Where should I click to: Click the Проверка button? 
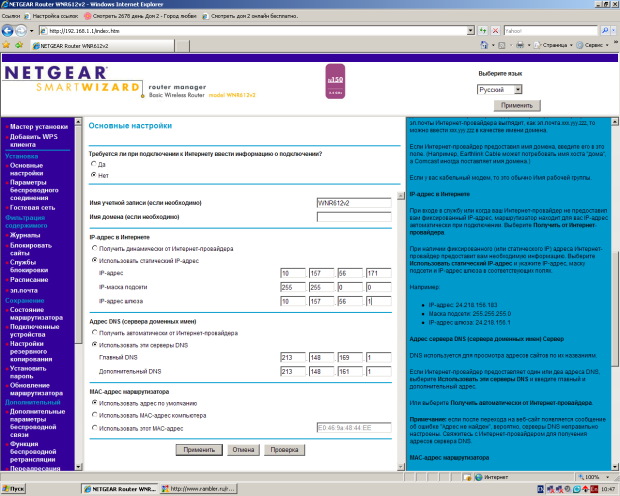click(284, 450)
